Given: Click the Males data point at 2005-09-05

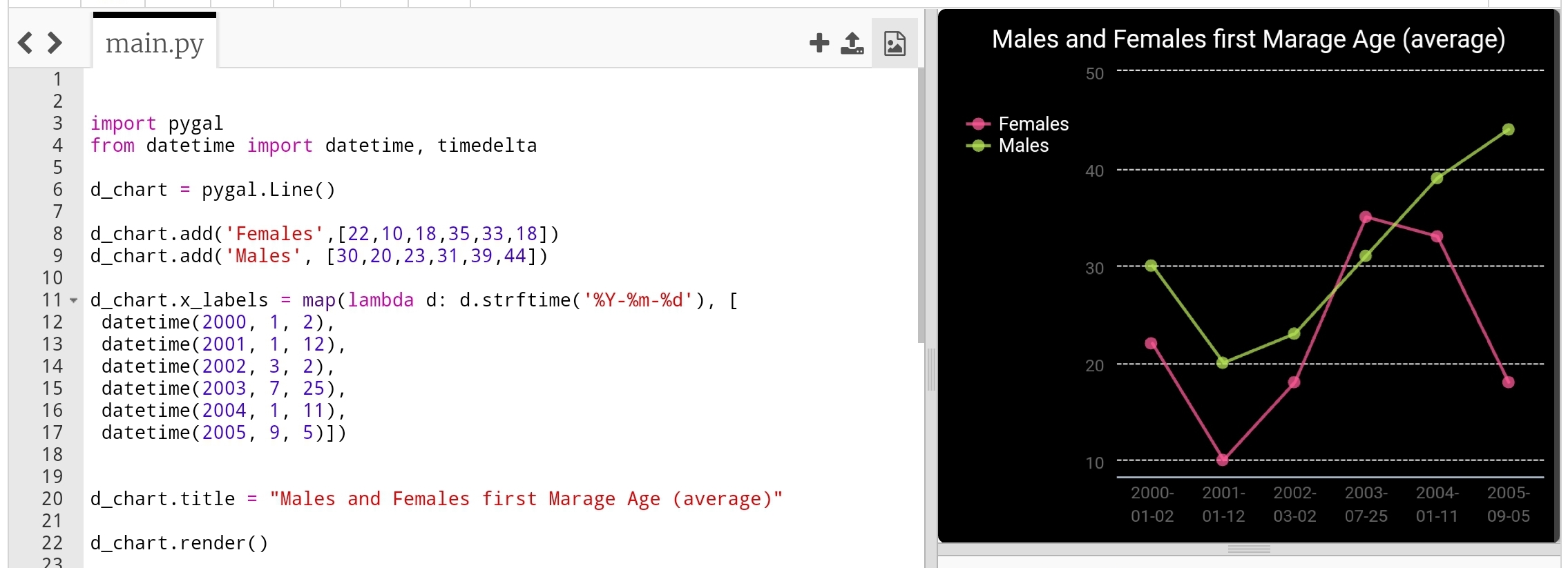Looking at the screenshot, I should [1508, 130].
